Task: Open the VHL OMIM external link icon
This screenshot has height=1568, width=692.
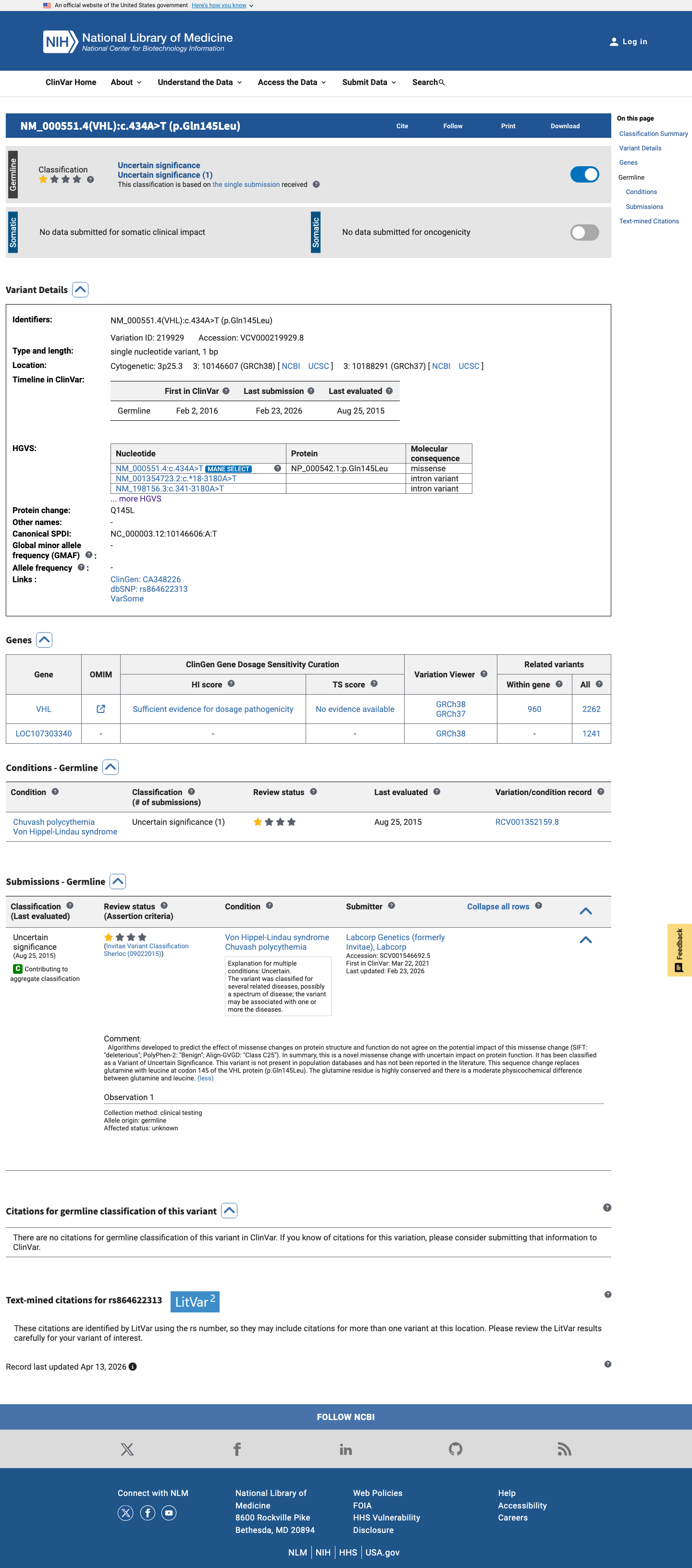Action: 101,709
